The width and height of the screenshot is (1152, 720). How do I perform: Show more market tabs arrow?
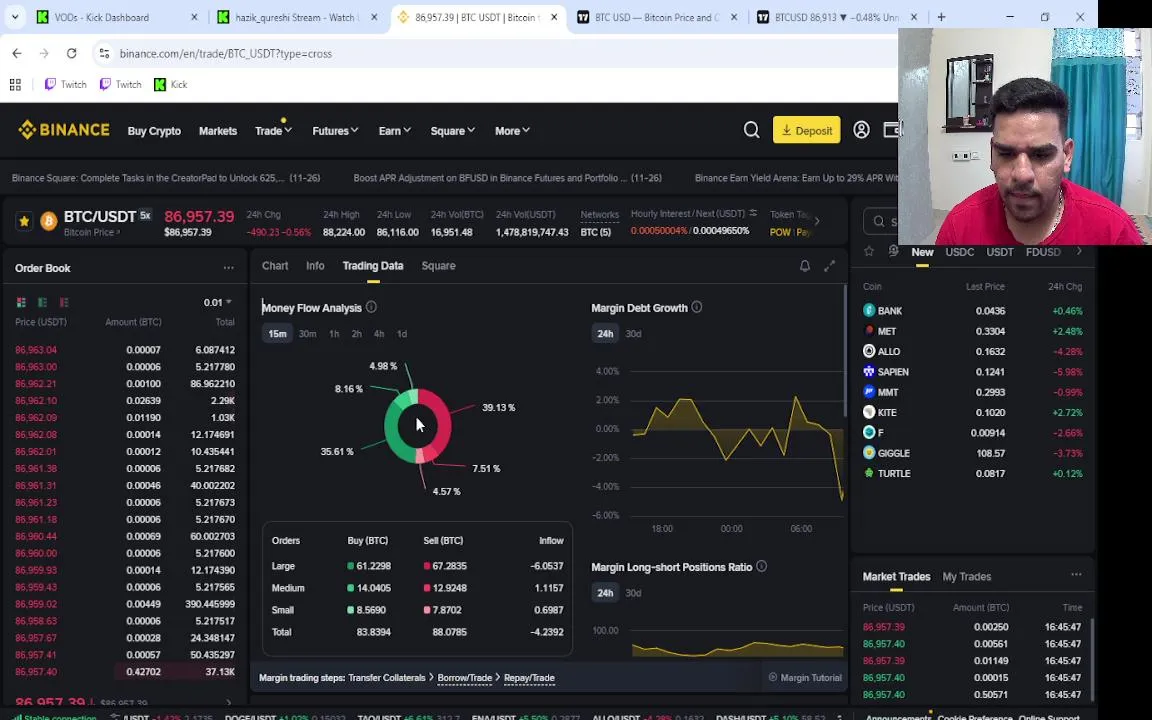point(1079,251)
